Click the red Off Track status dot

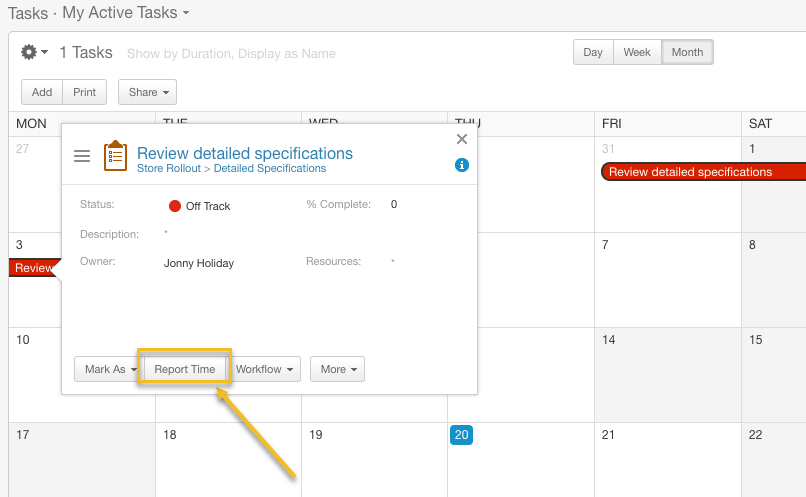coord(175,206)
